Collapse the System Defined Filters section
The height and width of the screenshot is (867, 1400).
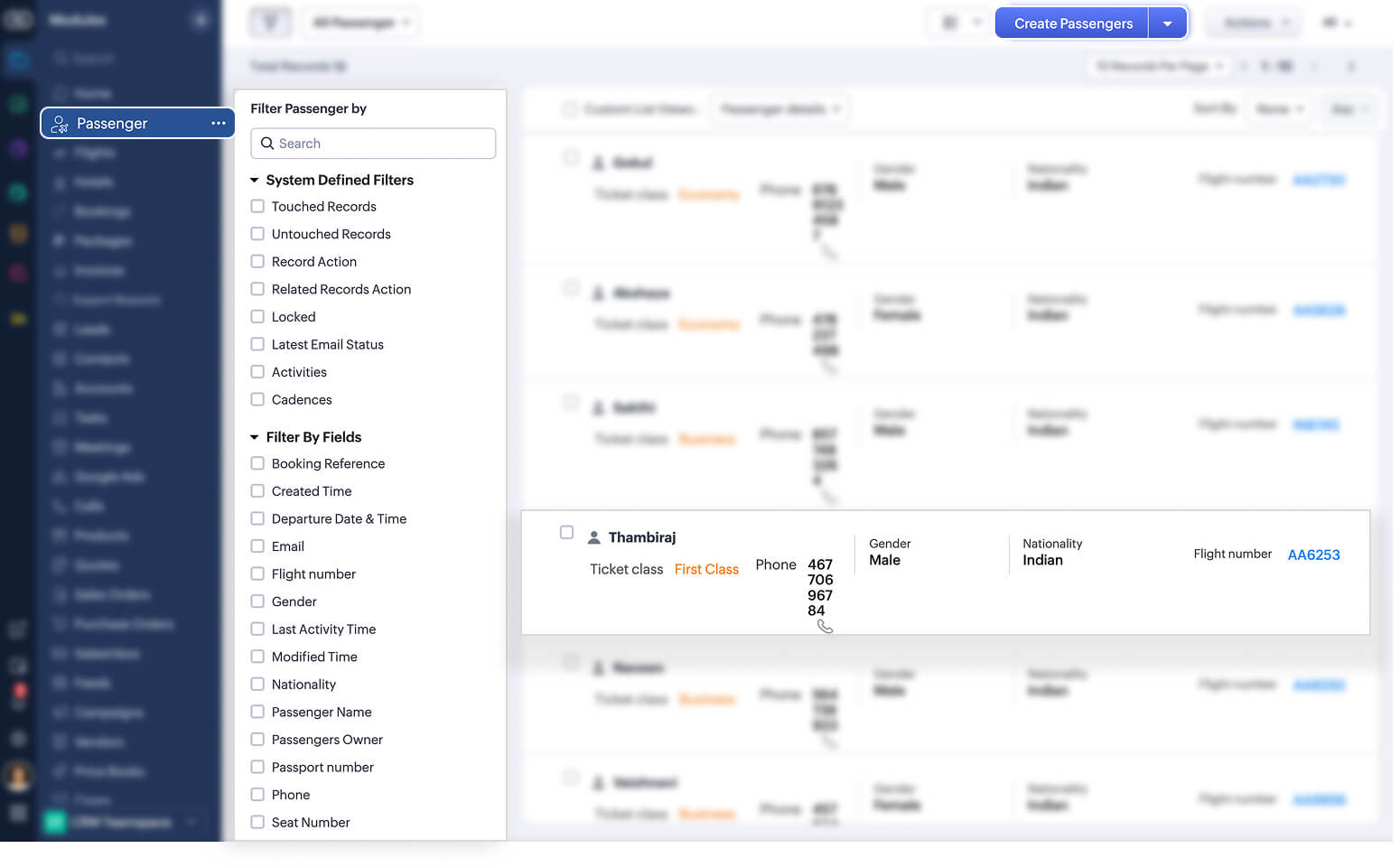point(254,180)
